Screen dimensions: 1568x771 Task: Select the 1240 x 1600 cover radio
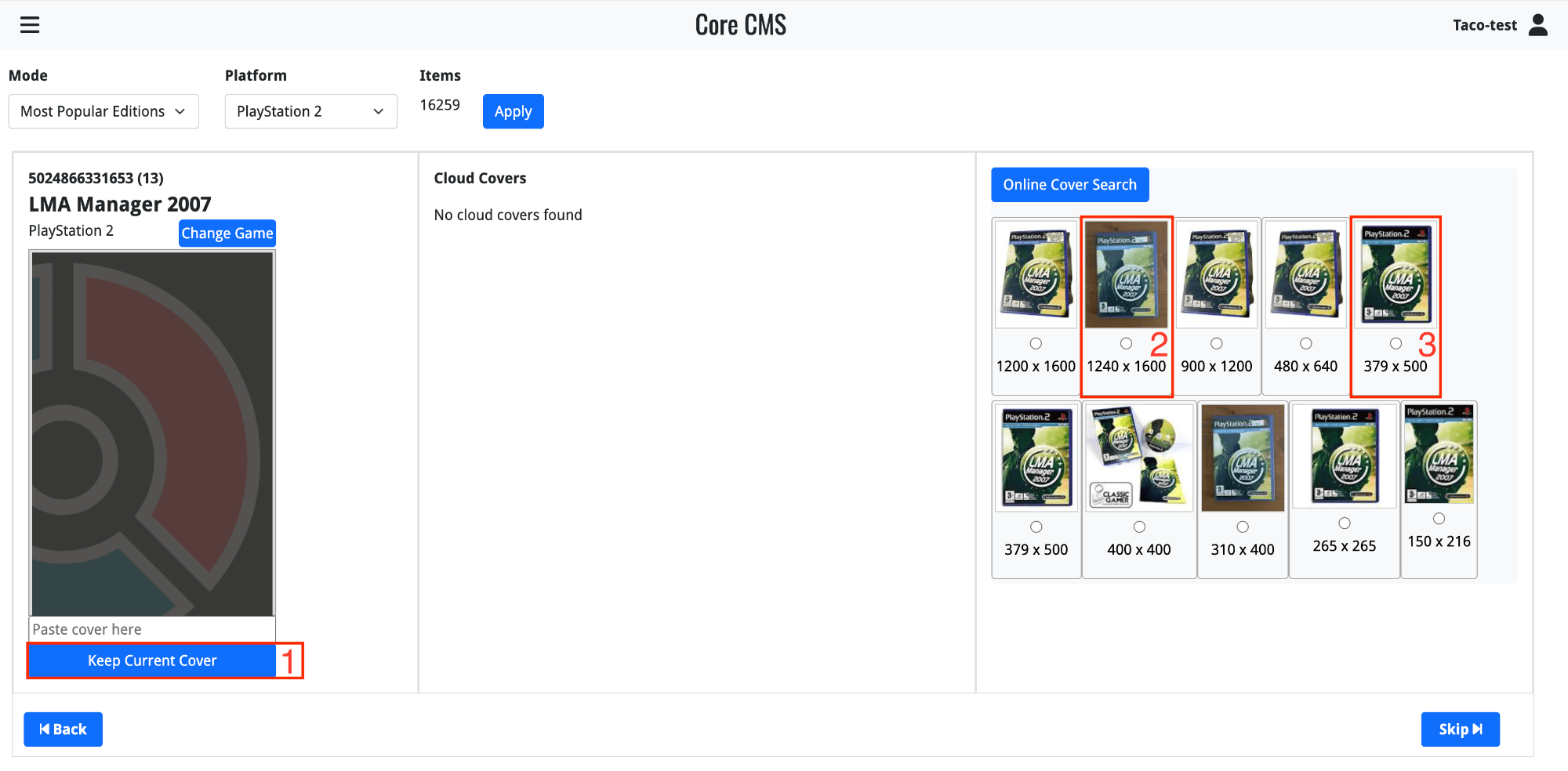1126,343
